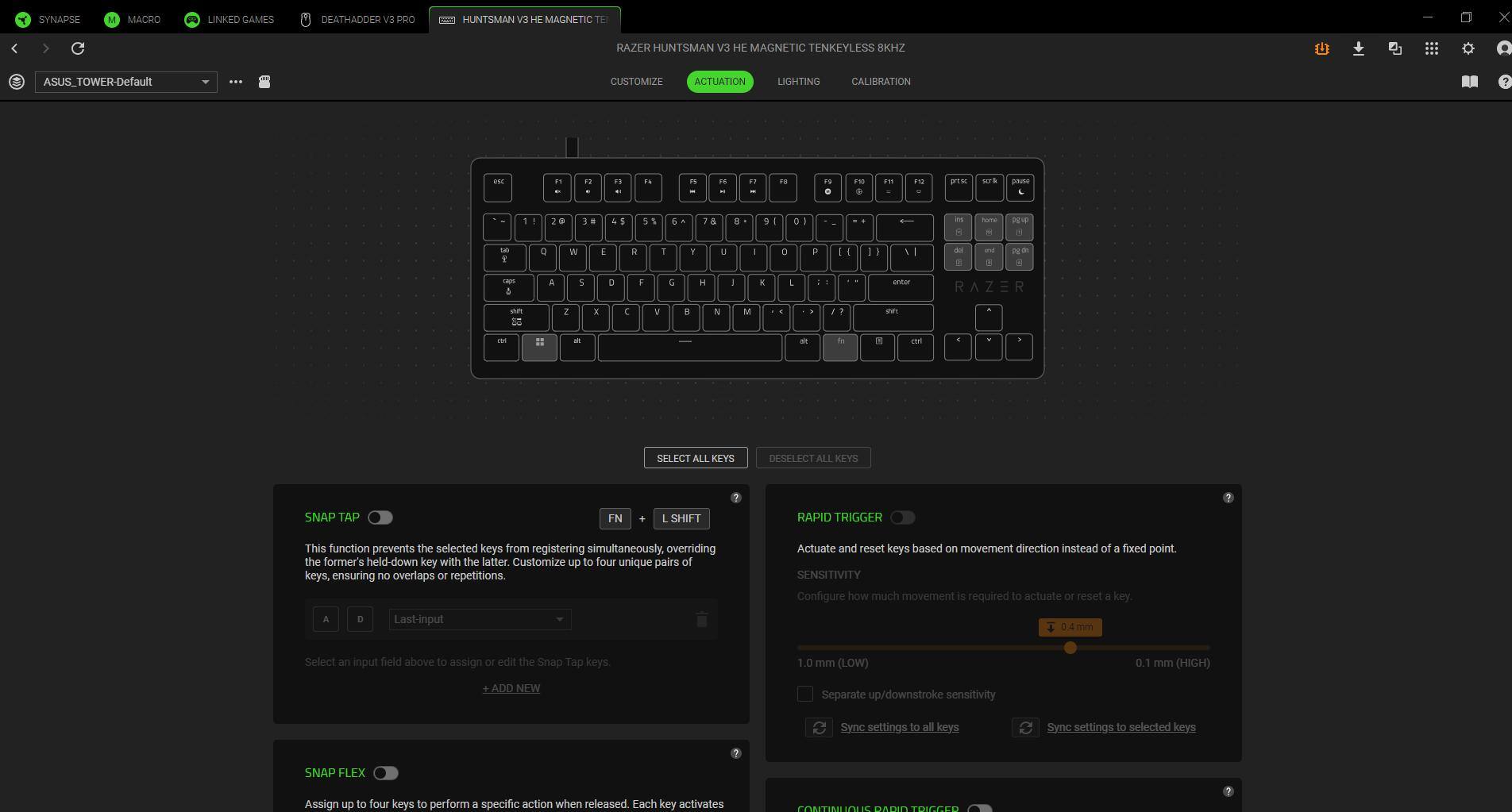The width and height of the screenshot is (1512, 812).
Task: Click the overlapping squares icon
Action: [1395, 48]
